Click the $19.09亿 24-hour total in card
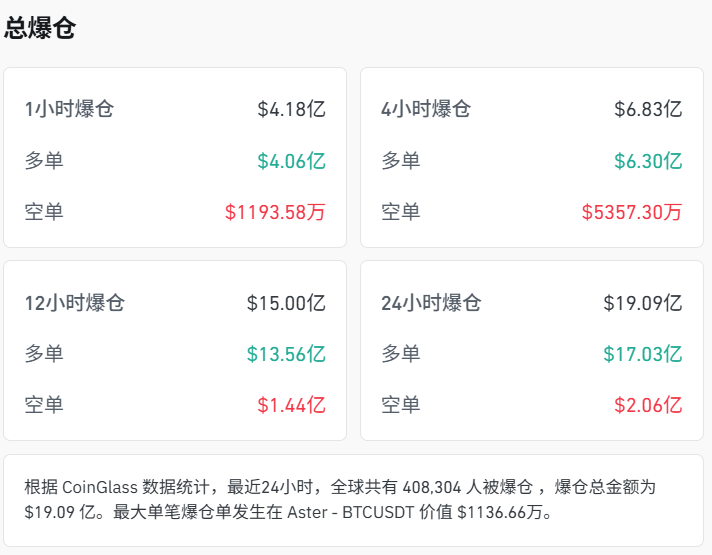 coord(643,302)
